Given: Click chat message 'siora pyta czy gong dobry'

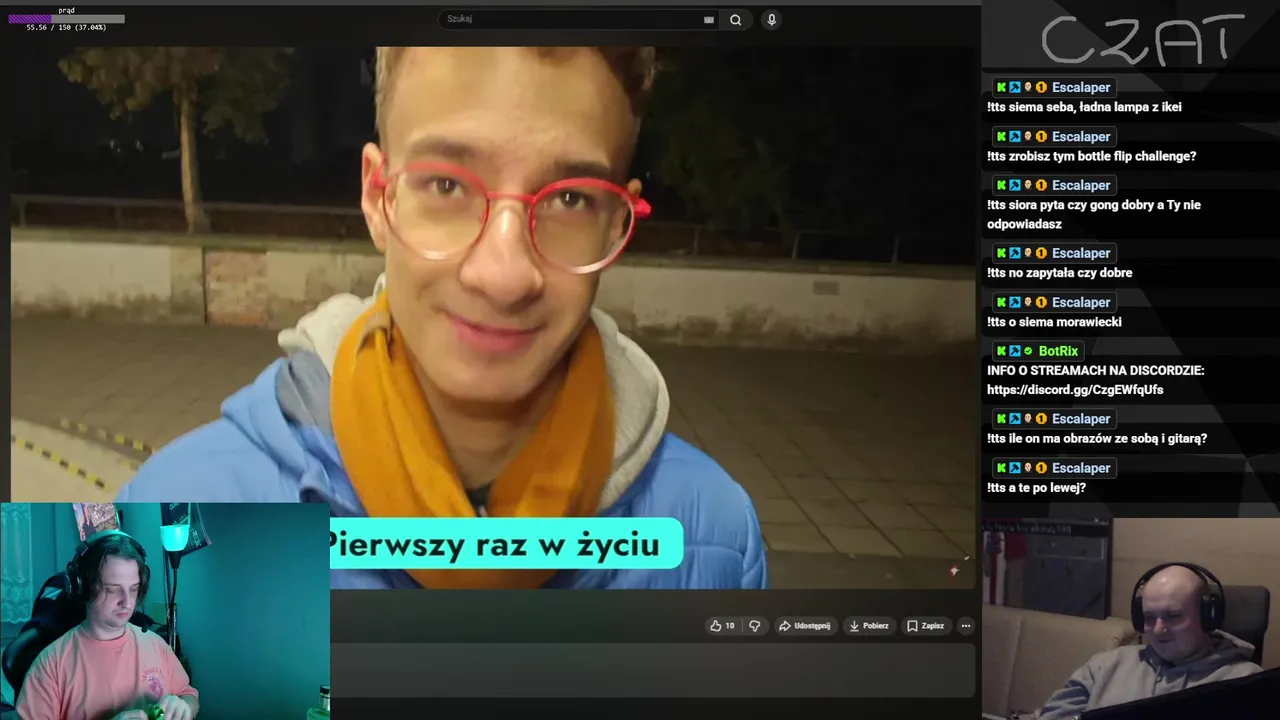Looking at the screenshot, I should coord(1094,214).
